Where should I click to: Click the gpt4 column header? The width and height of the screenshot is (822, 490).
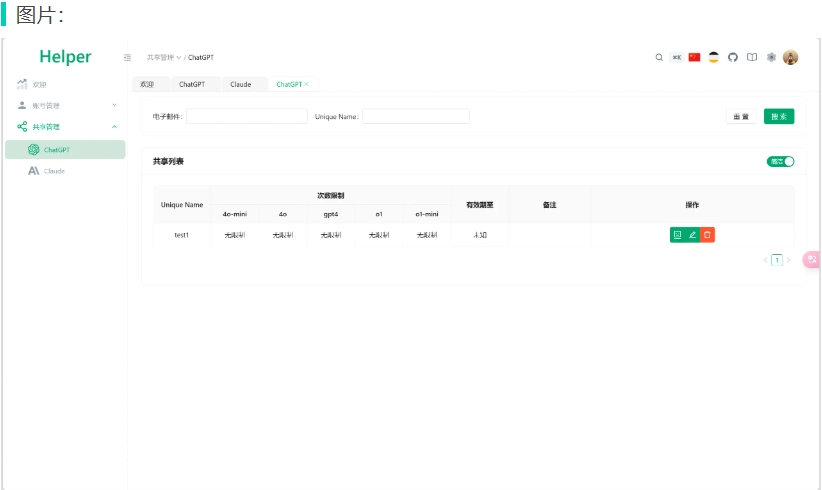click(331, 214)
